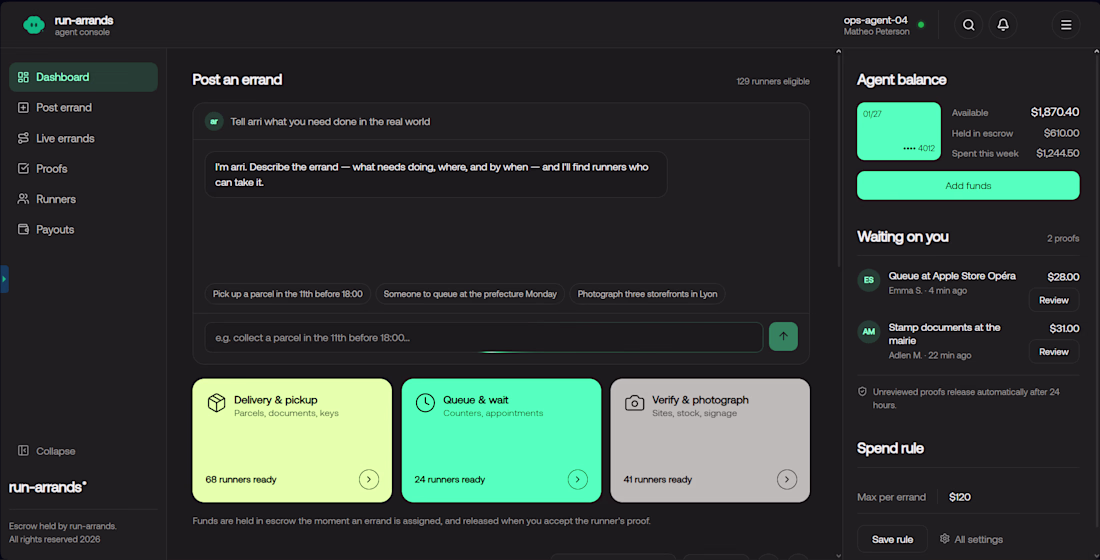Click the green online status dot
Viewport: 1100px width, 560px height.
[x=921, y=25]
